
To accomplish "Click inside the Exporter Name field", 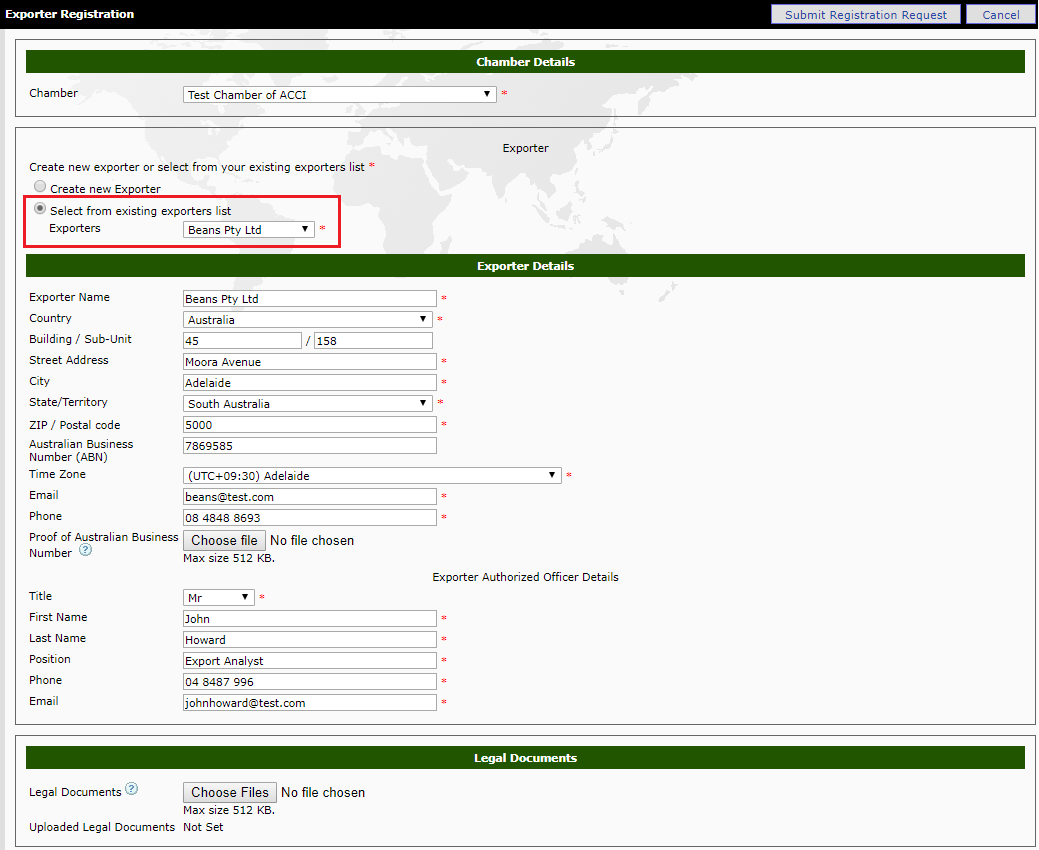I will pyautogui.click(x=309, y=298).
